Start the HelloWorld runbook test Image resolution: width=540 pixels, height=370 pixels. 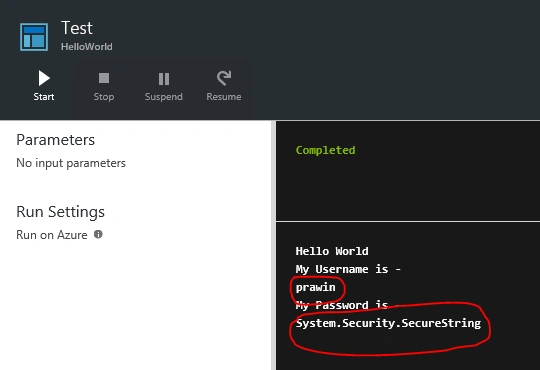click(44, 85)
